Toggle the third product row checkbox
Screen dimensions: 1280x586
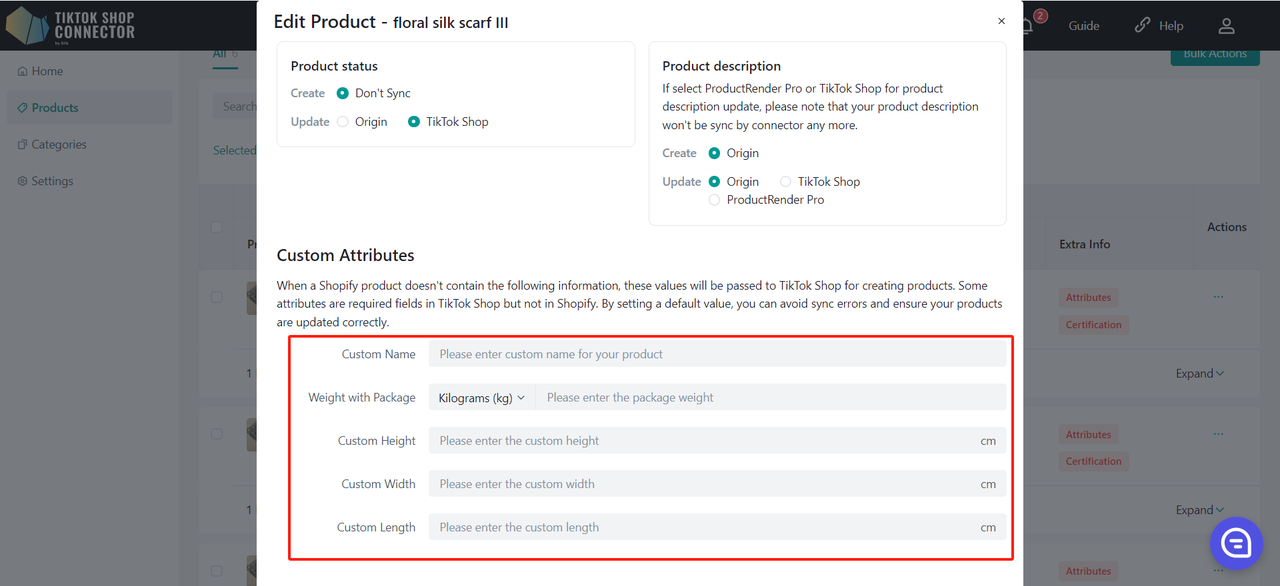click(x=216, y=571)
